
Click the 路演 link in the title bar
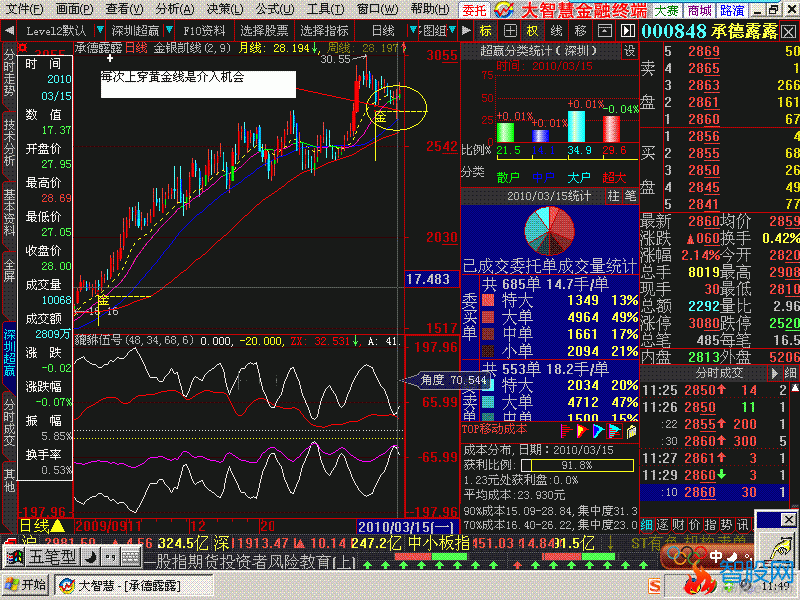(733, 10)
